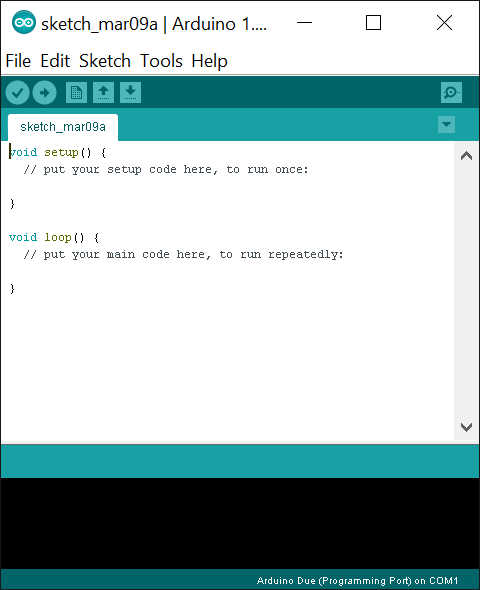
Task: Click the Upload arrow button
Action: pyautogui.click(x=44, y=93)
